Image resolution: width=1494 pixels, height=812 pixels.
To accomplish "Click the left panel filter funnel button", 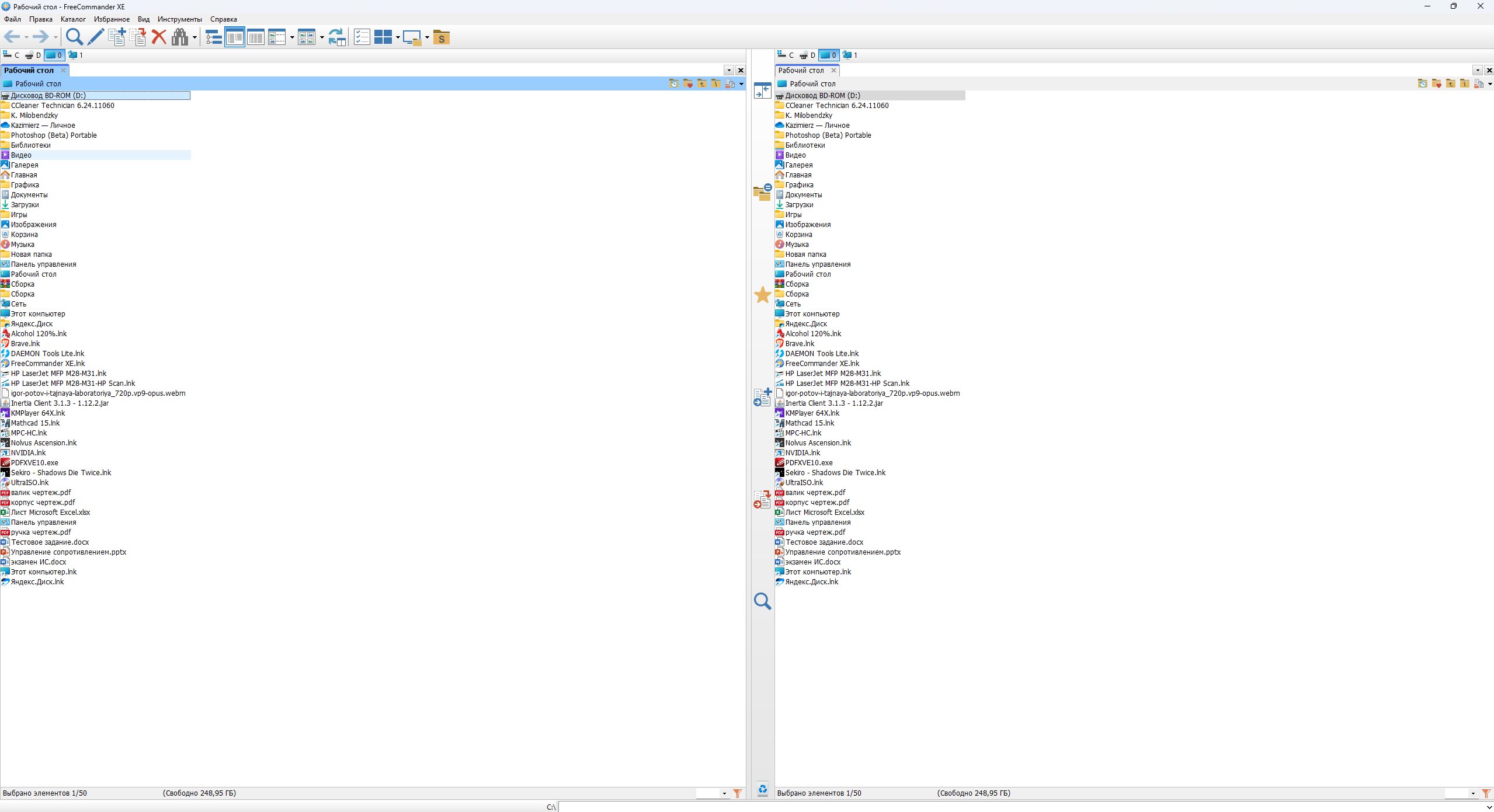I will pyautogui.click(x=738, y=793).
